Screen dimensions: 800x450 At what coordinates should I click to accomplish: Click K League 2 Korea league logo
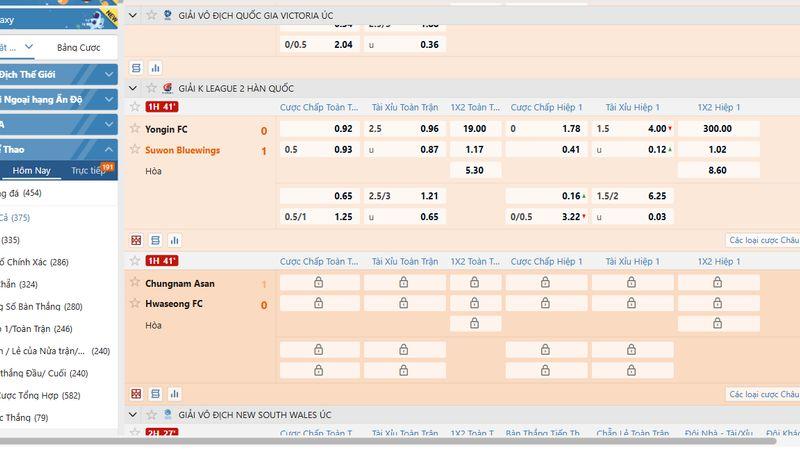tap(167, 88)
